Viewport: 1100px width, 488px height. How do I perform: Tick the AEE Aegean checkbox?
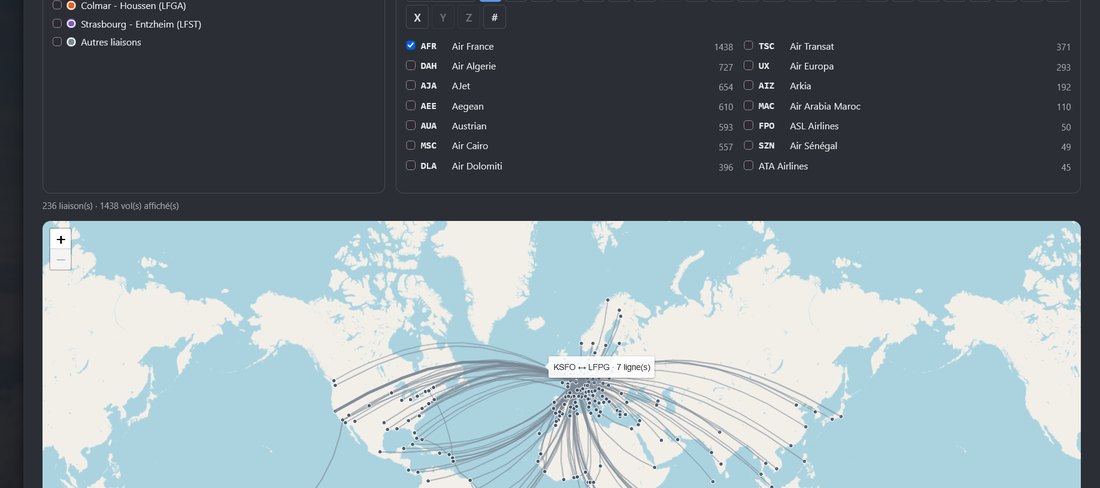tap(411, 105)
